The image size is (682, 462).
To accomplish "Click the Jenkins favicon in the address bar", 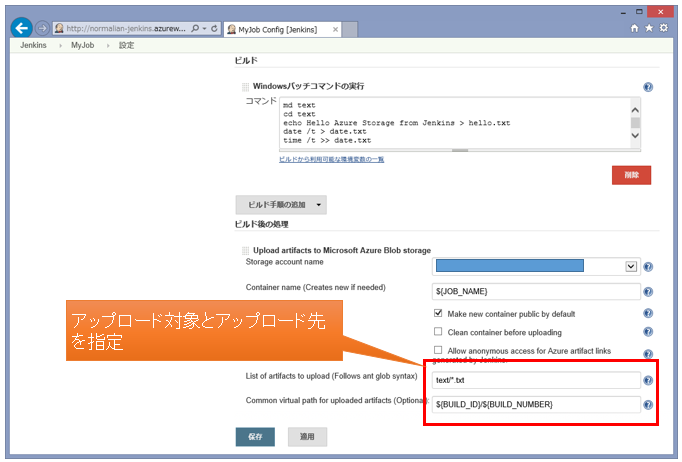I will point(59,28).
